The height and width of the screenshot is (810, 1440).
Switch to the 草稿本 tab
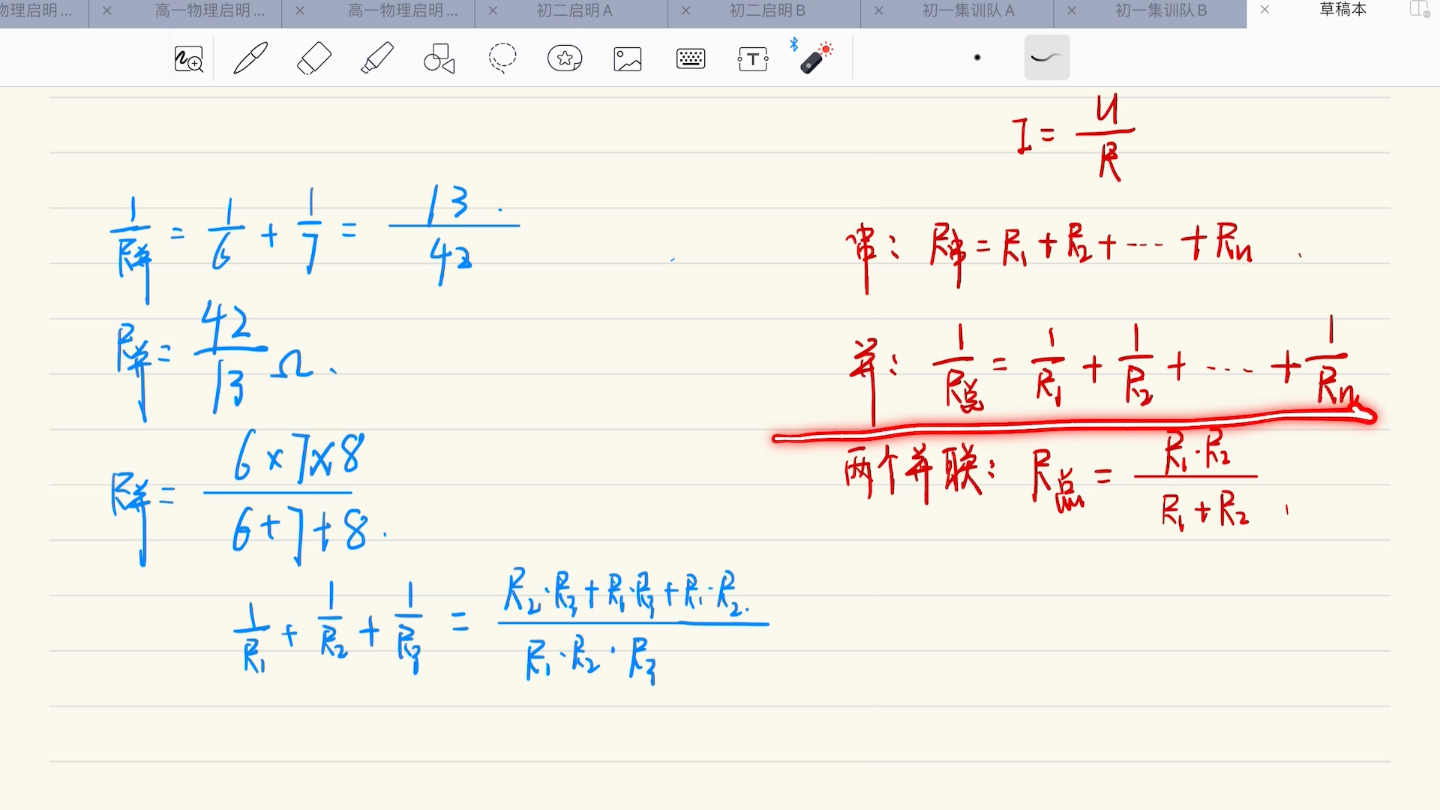1343,10
